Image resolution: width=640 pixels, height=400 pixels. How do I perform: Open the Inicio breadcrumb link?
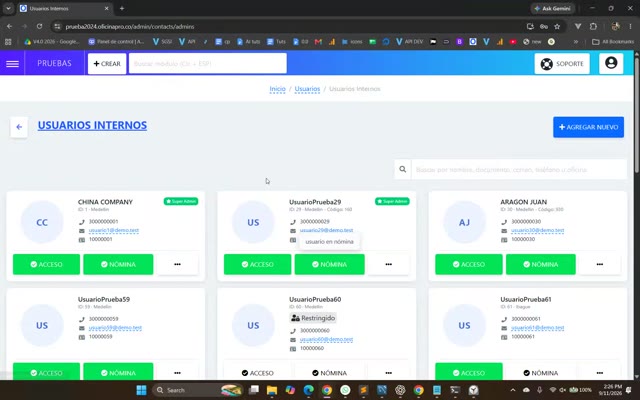(278, 89)
